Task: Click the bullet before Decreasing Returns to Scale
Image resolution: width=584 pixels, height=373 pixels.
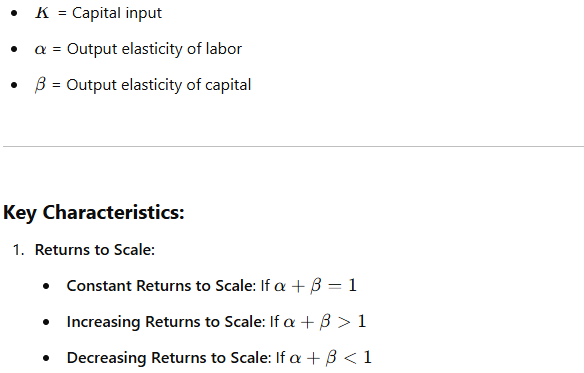Action: pos(46,358)
